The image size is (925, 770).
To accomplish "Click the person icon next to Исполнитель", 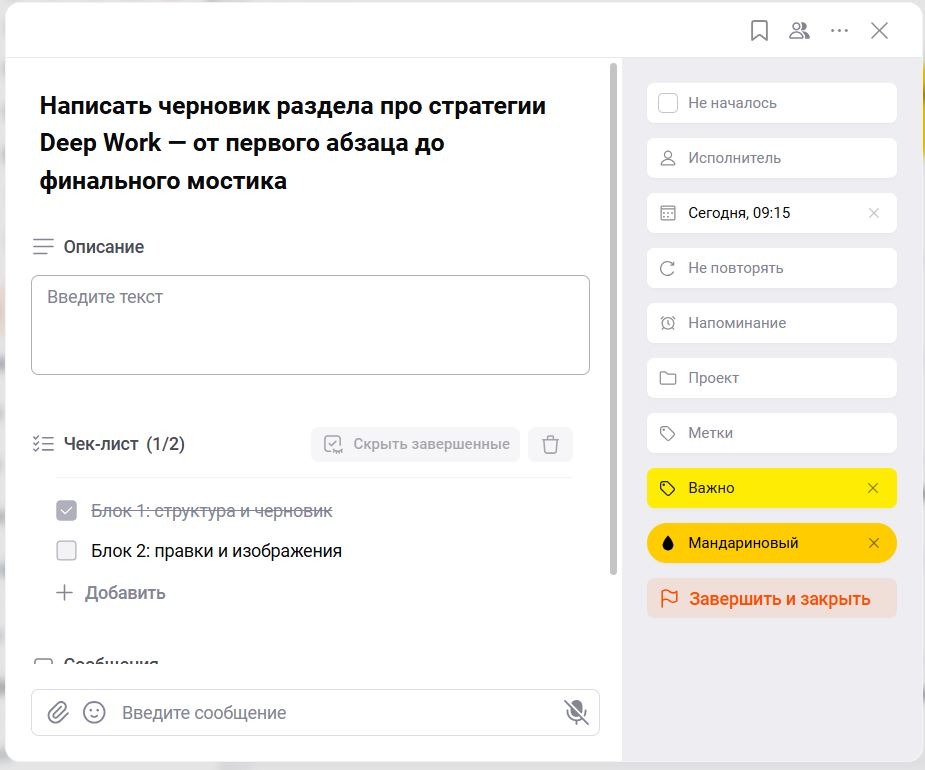I will pyautogui.click(x=668, y=158).
